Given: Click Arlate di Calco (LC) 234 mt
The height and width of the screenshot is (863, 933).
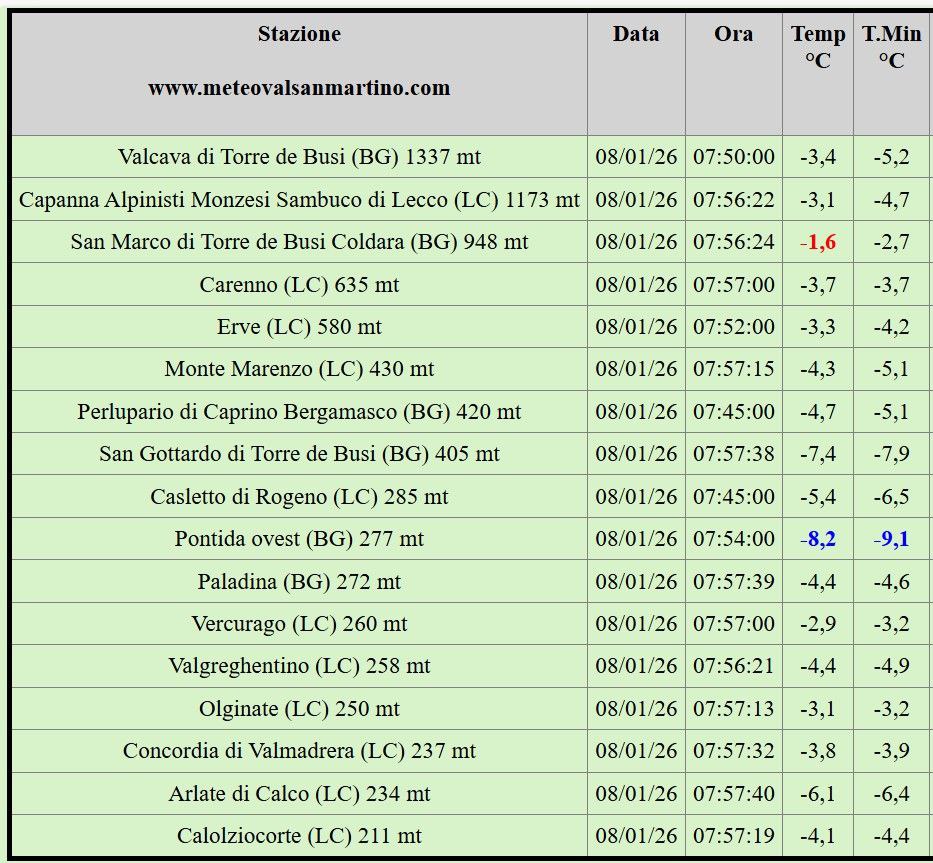Looking at the screenshot, I should tap(299, 794).
